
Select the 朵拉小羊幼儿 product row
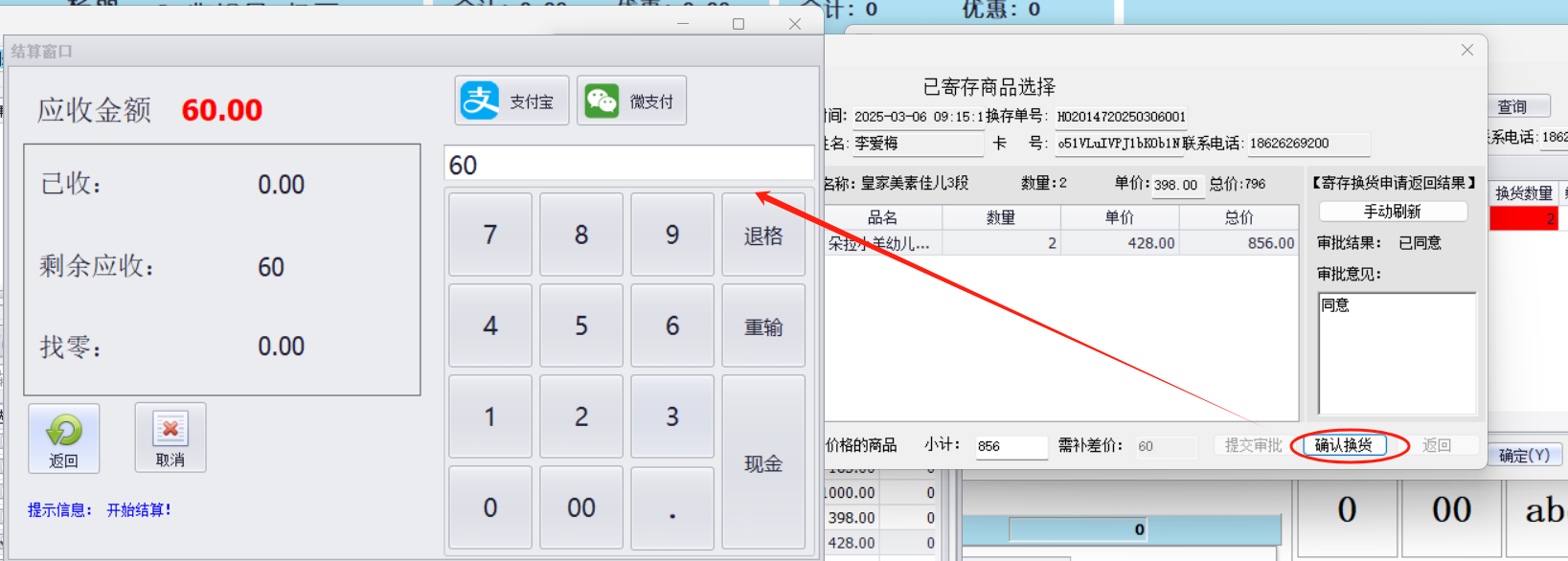click(1060, 243)
